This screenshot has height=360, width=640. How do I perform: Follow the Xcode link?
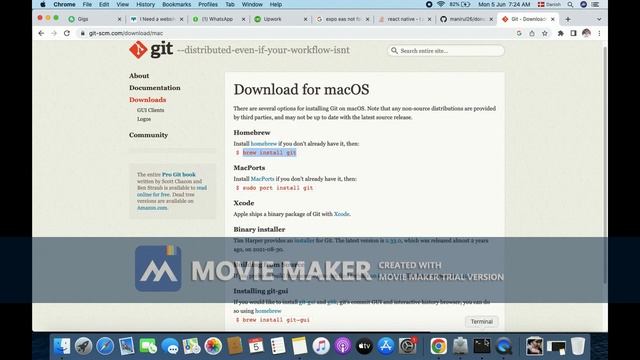[x=342, y=214]
